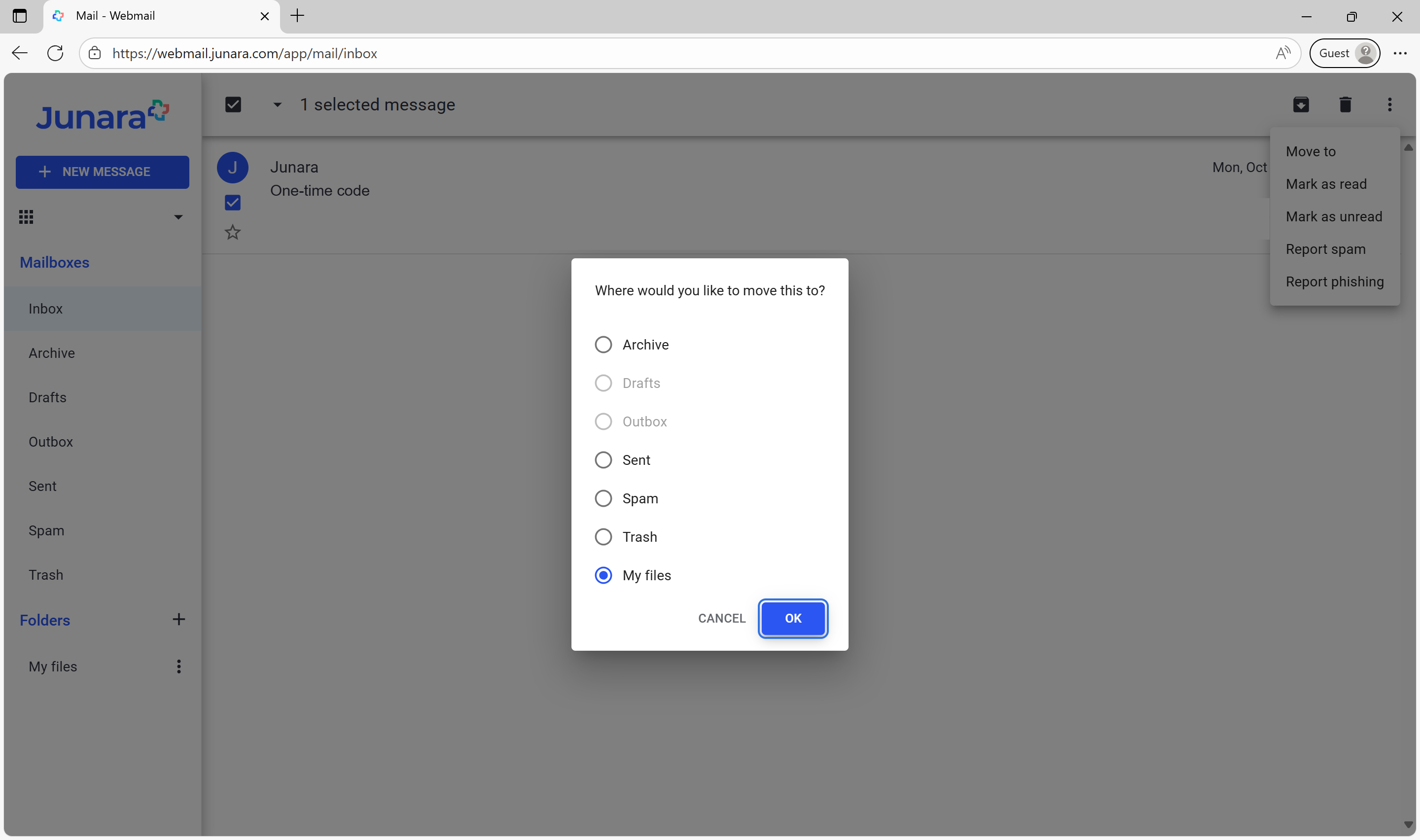Restore down the browser window

click(1351, 16)
